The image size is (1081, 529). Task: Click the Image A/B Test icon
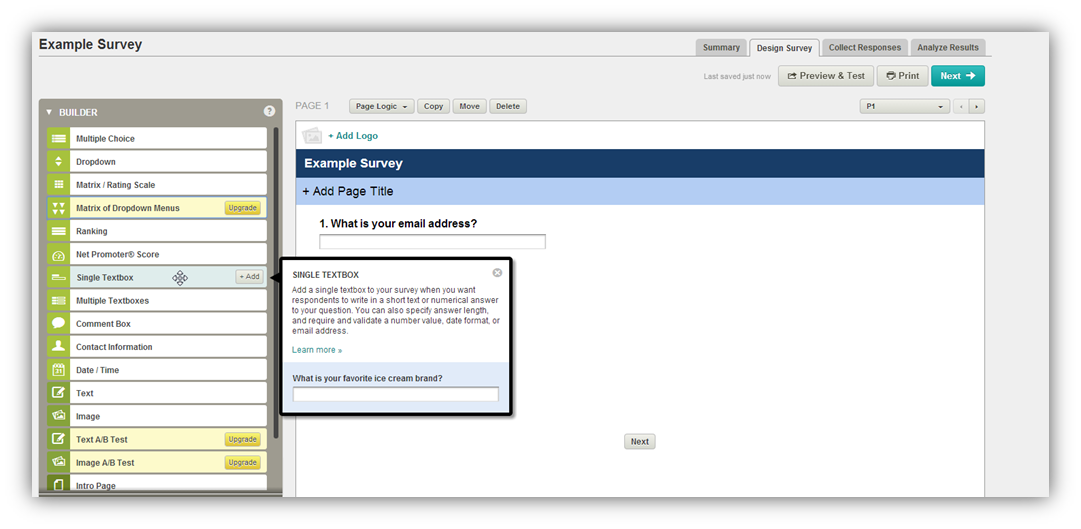tap(59, 463)
